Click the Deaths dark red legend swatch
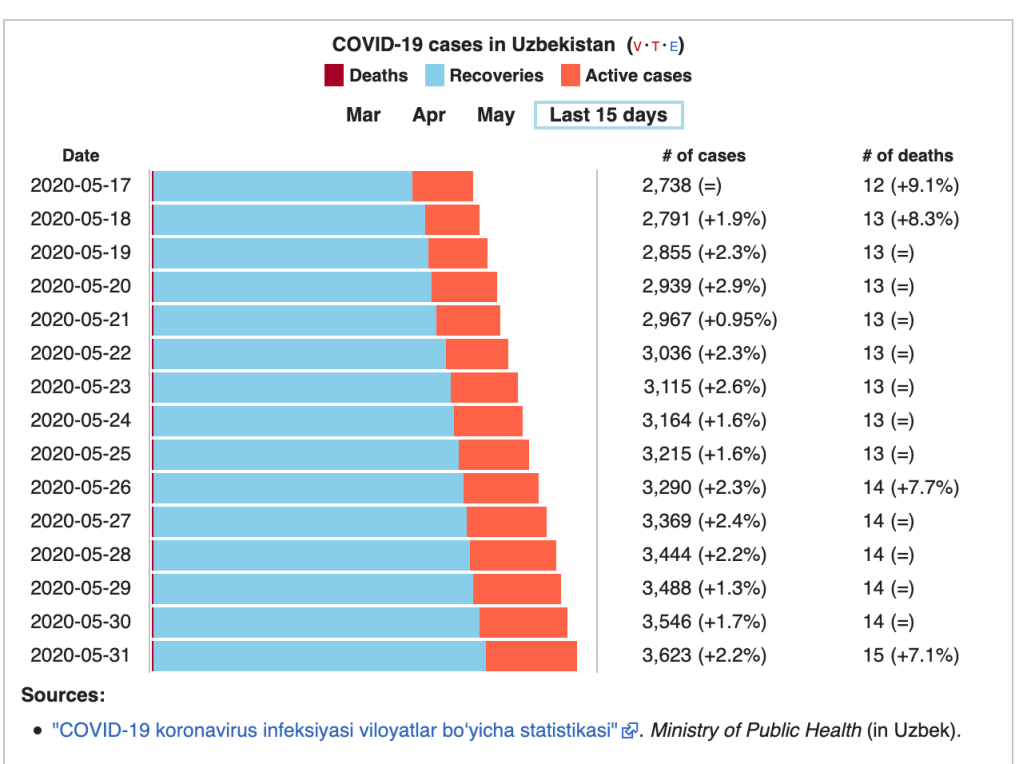This screenshot has height=764, width=1023. point(334,75)
